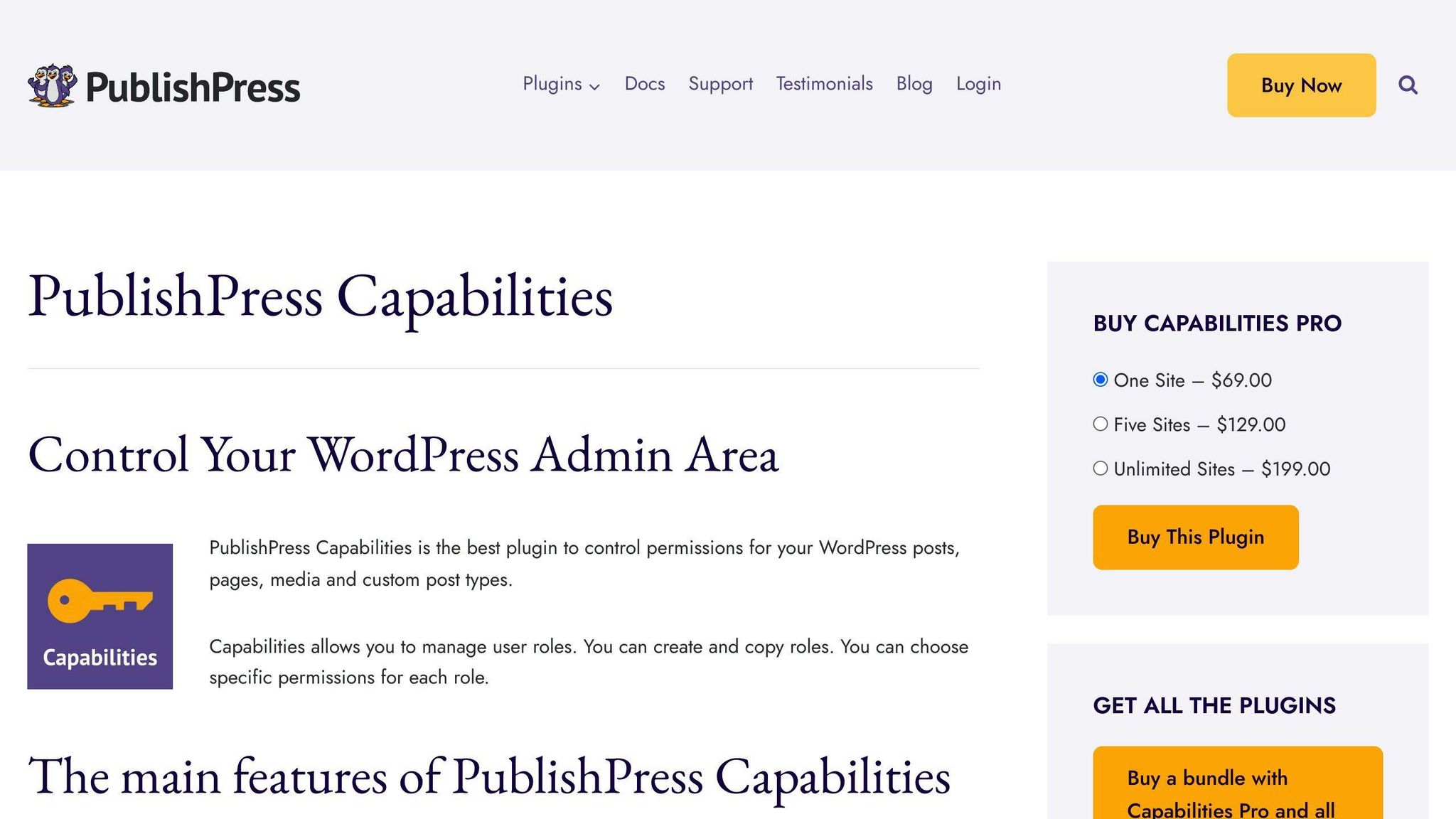
Task: Click the Capabilities key image
Action: (100, 616)
